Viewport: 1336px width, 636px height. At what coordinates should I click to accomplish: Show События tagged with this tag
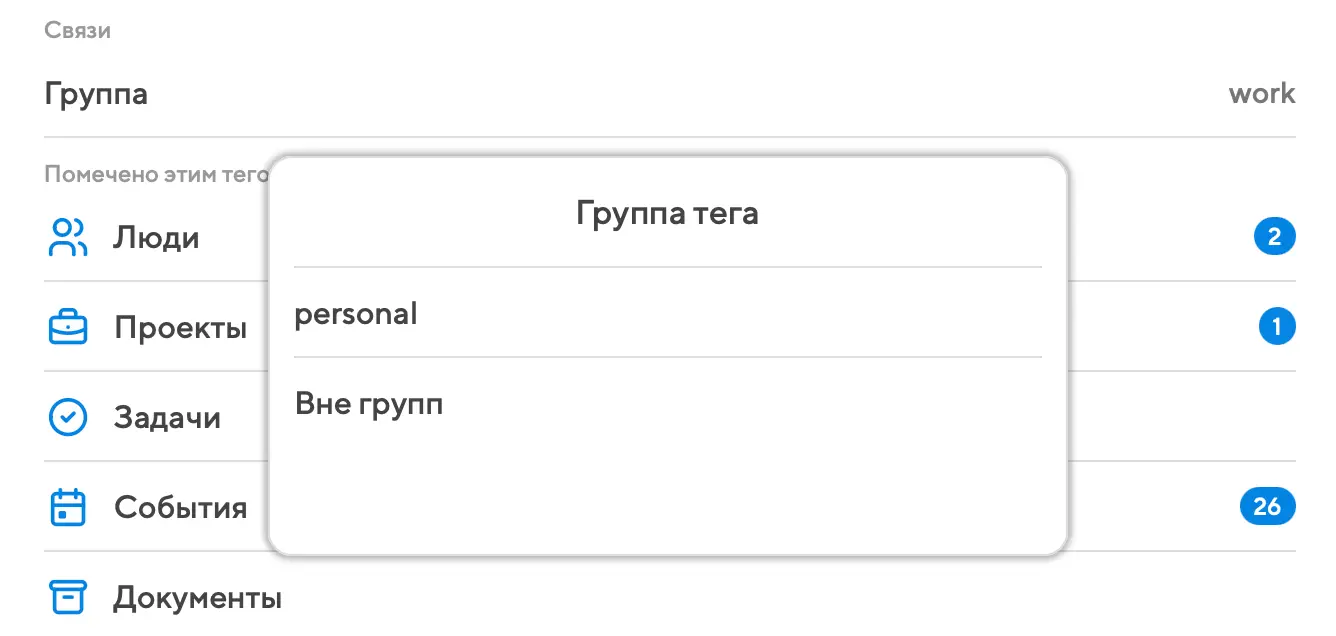tap(180, 507)
